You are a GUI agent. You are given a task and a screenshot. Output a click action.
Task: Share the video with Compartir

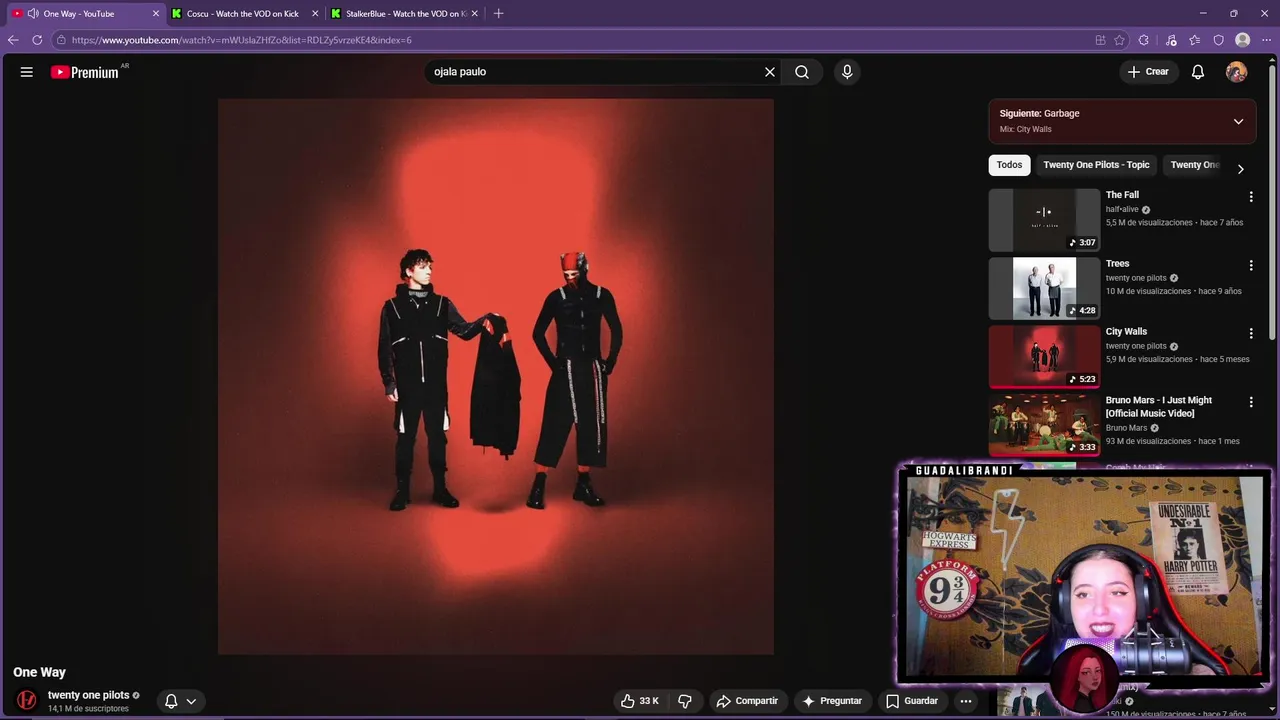tap(747, 701)
